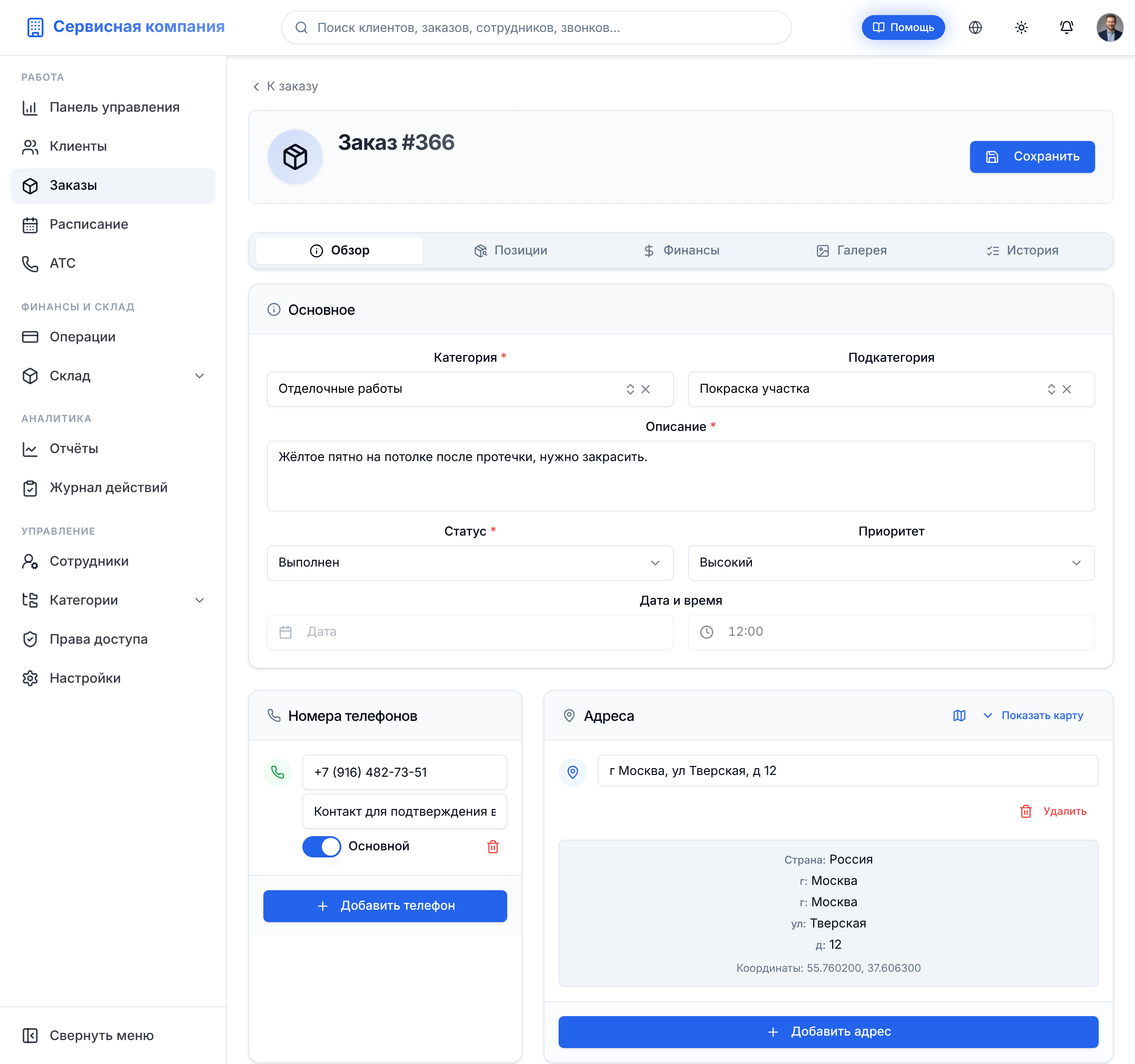Click the phone number input field
Image resolution: width=1135 pixels, height=1064 pixels.
(x=404, y=772)
